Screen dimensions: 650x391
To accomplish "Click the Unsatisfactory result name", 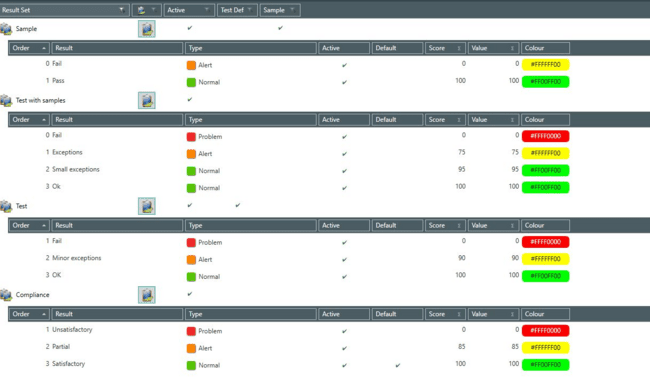I will [72, 330].
